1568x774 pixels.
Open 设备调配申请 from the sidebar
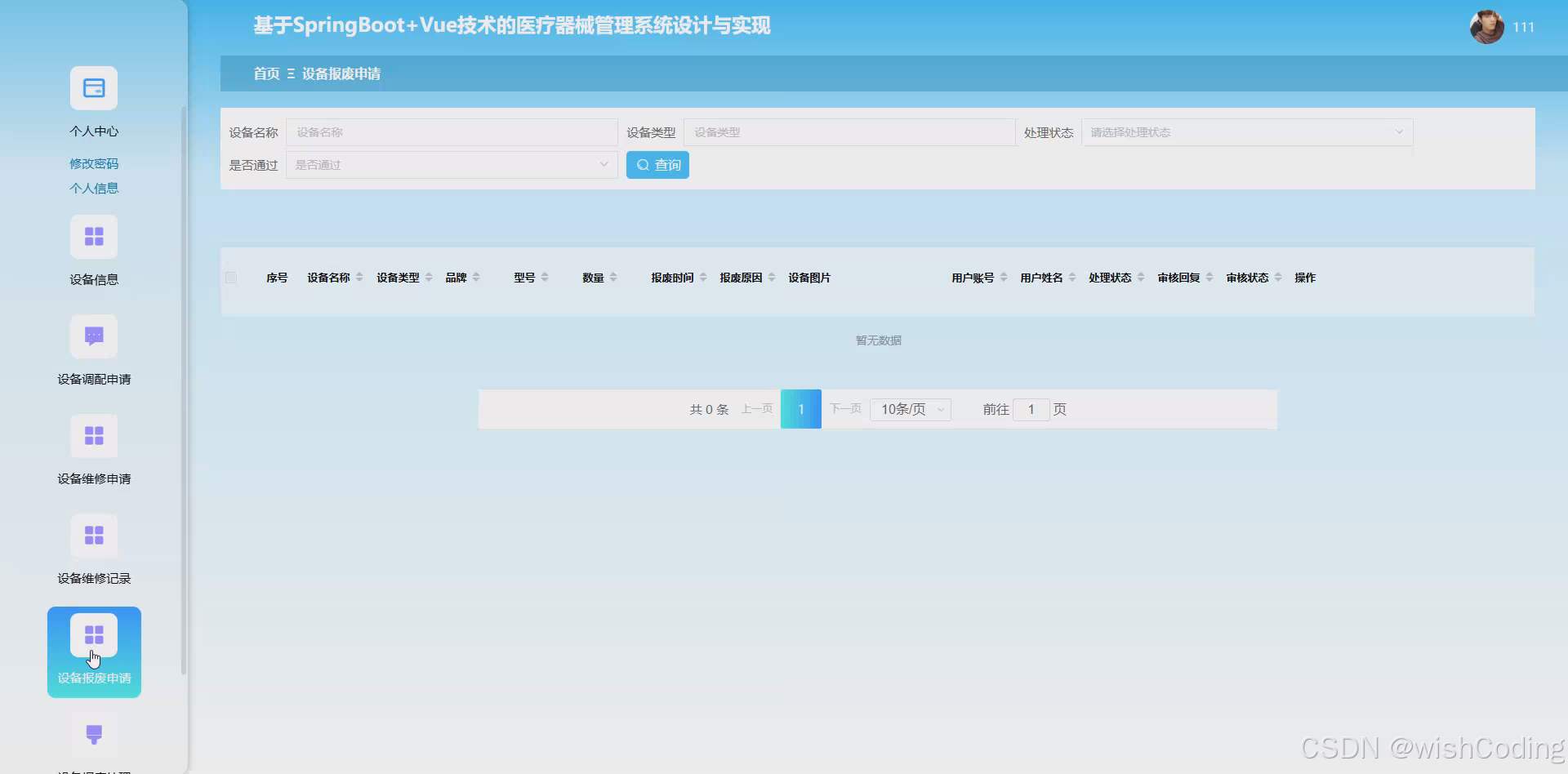[94, 336]
